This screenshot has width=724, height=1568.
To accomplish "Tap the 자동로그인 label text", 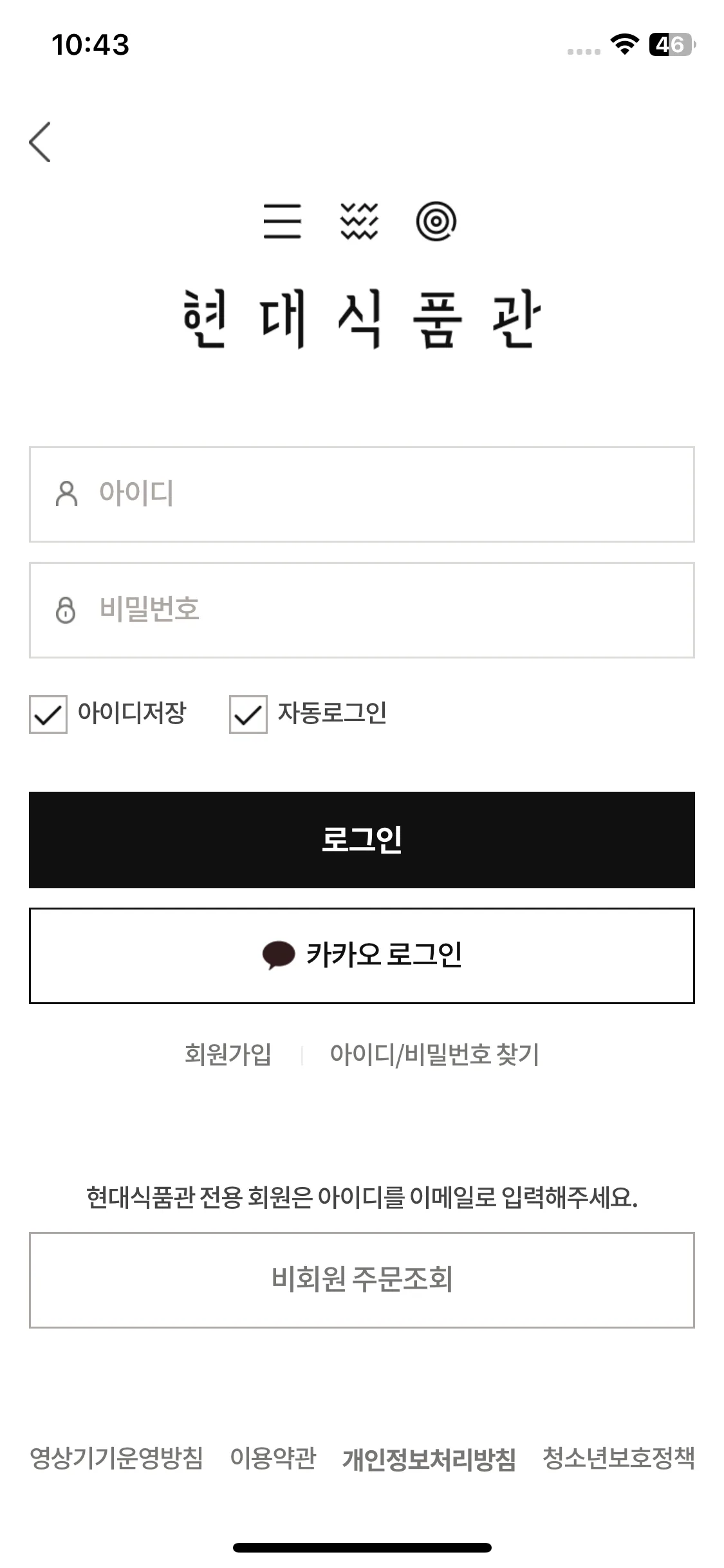I will tap(332, 713).
